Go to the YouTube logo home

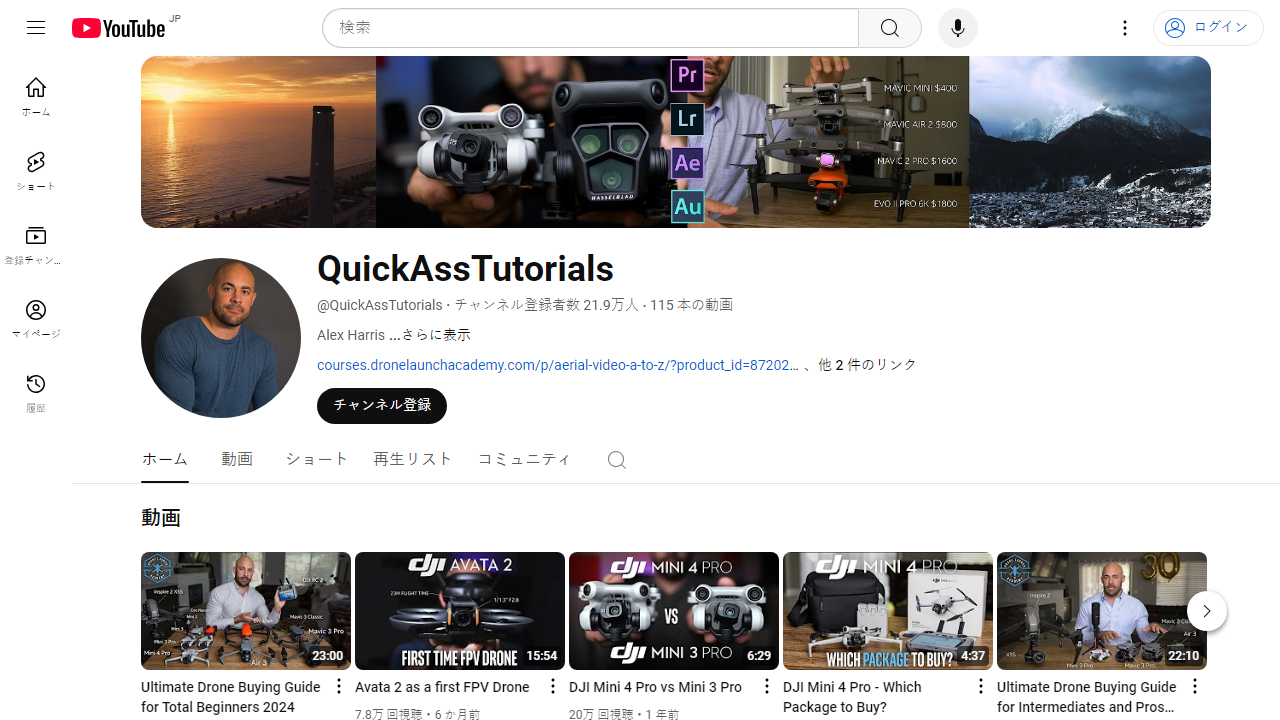pyautogui.click(x=119, y=28)
